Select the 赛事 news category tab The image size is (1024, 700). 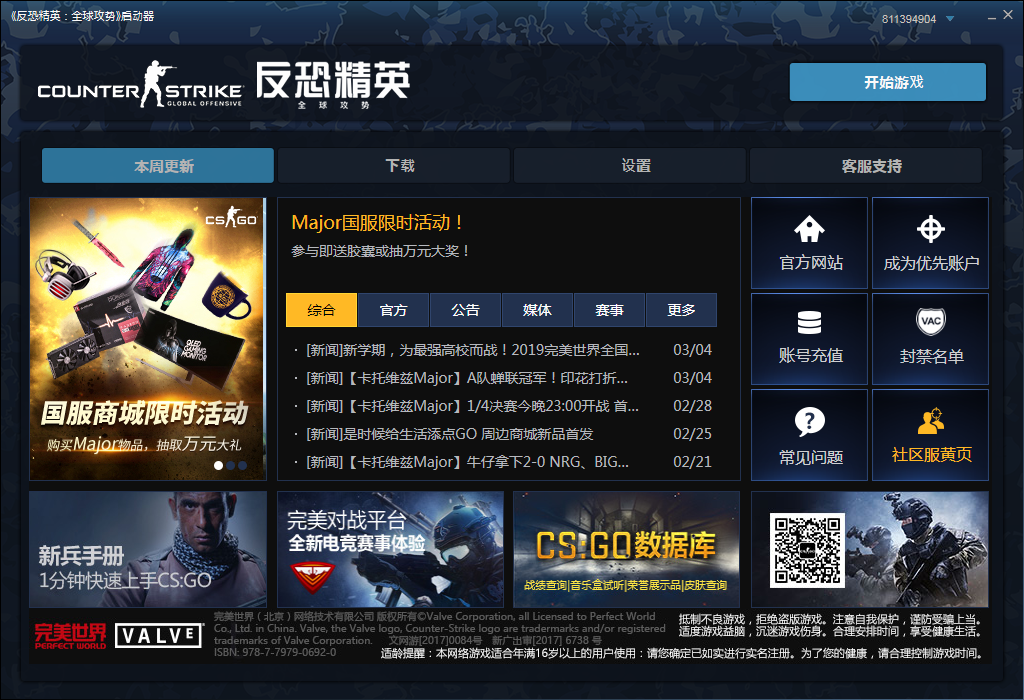[x=609, y=310]
